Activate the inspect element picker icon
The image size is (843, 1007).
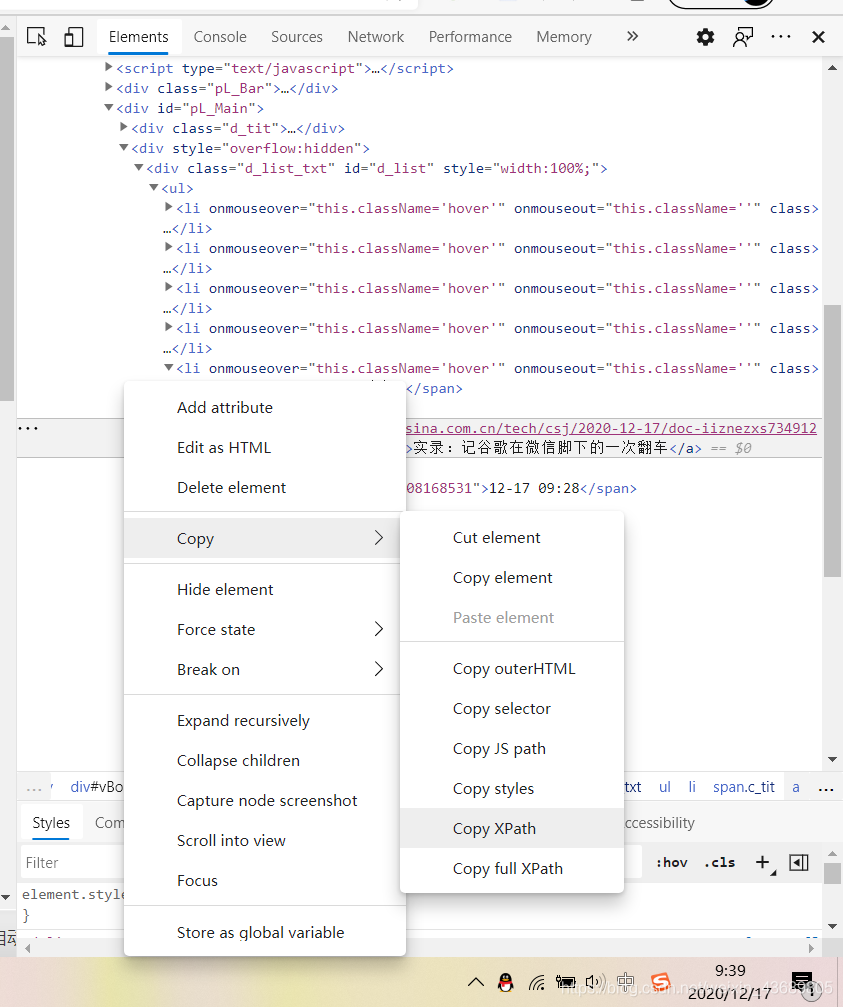tap(37, 37)
